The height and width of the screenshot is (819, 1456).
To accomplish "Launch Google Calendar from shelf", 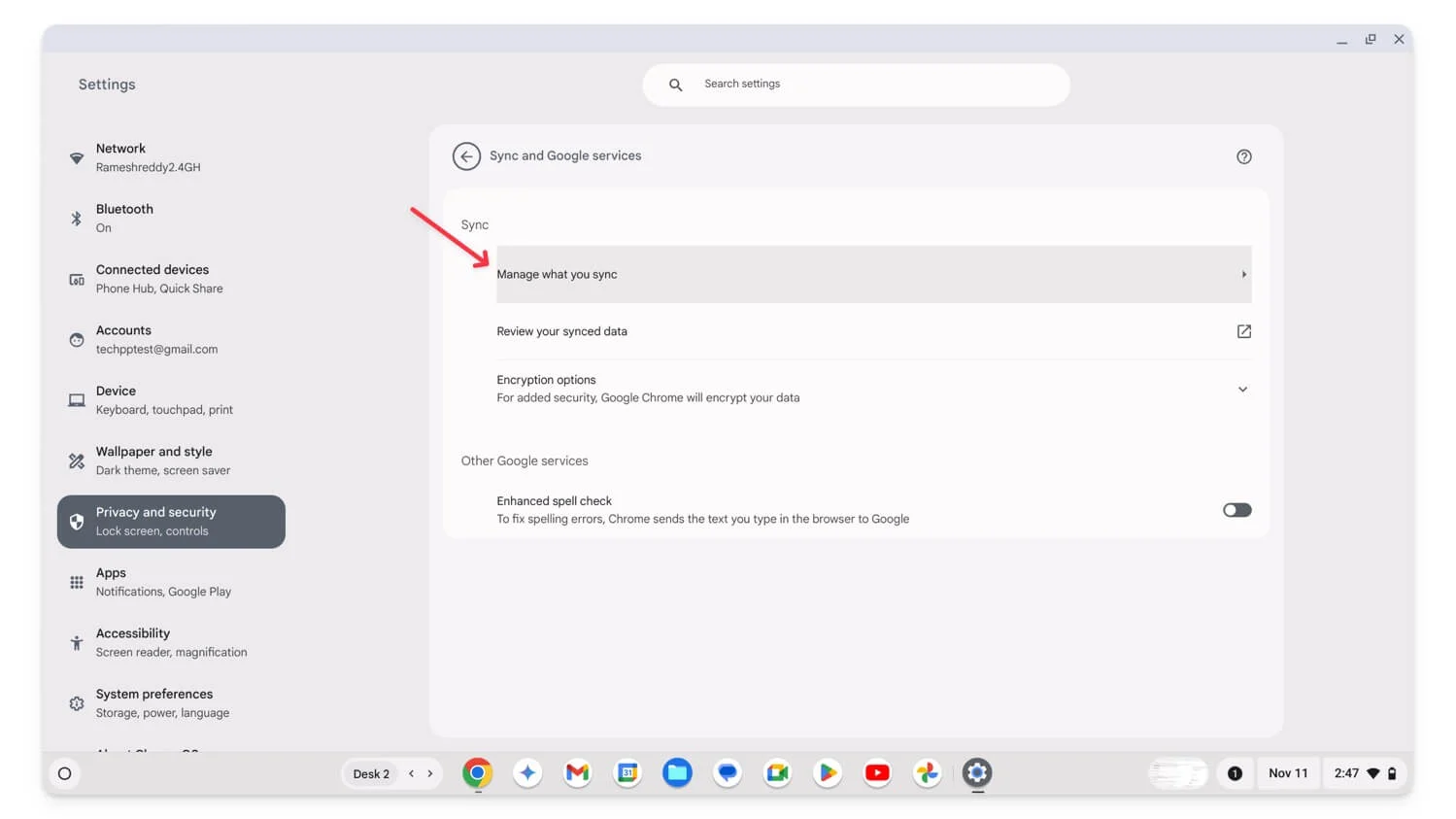I will [627, 773].
